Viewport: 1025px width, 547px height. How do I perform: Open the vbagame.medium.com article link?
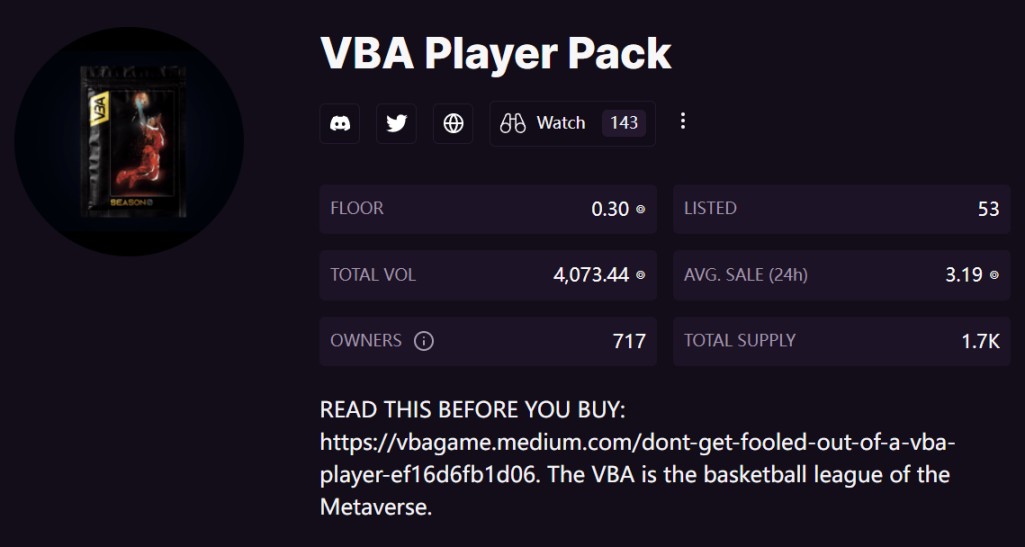[x=637, y=459]
